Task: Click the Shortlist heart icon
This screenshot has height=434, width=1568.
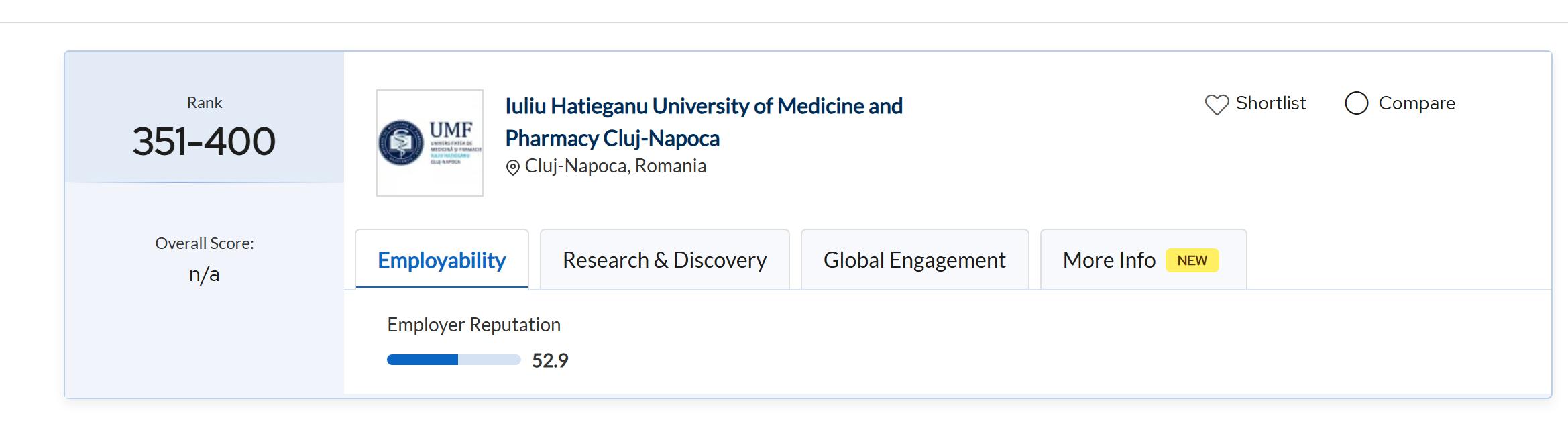Action: 1217,105
